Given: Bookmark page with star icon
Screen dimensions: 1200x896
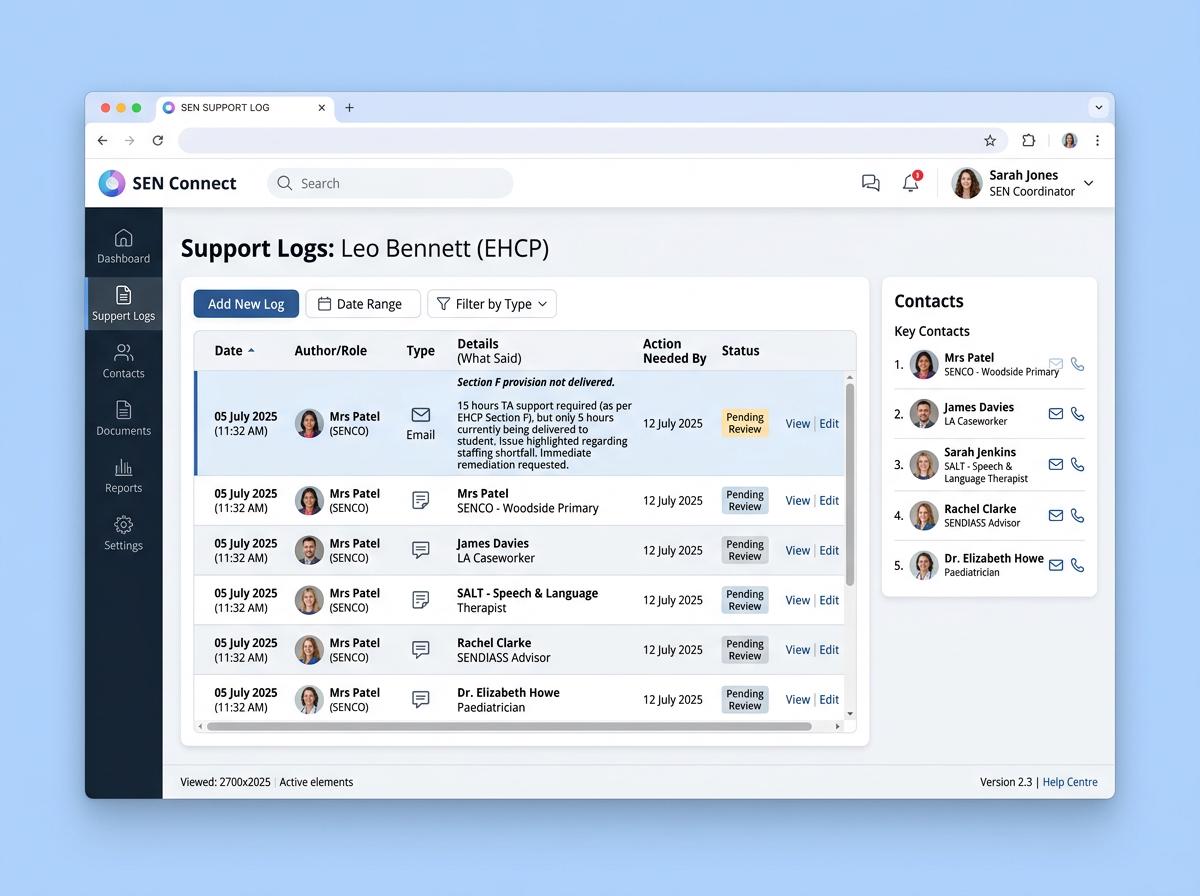Looking at the screenshot, I should pyautogui.click(x=990, y=141).
